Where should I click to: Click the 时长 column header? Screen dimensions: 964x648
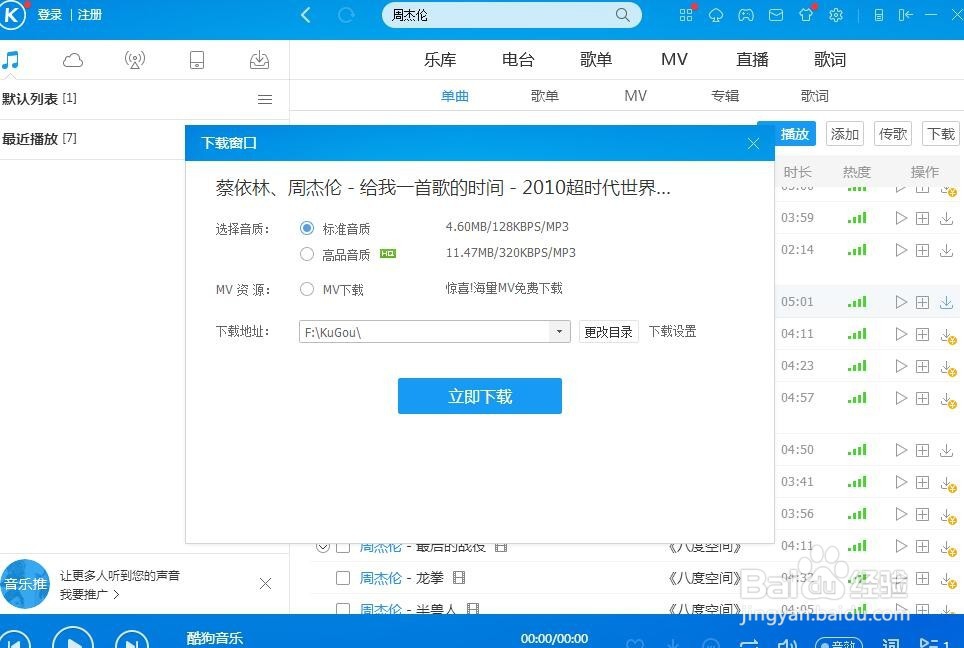797,172
